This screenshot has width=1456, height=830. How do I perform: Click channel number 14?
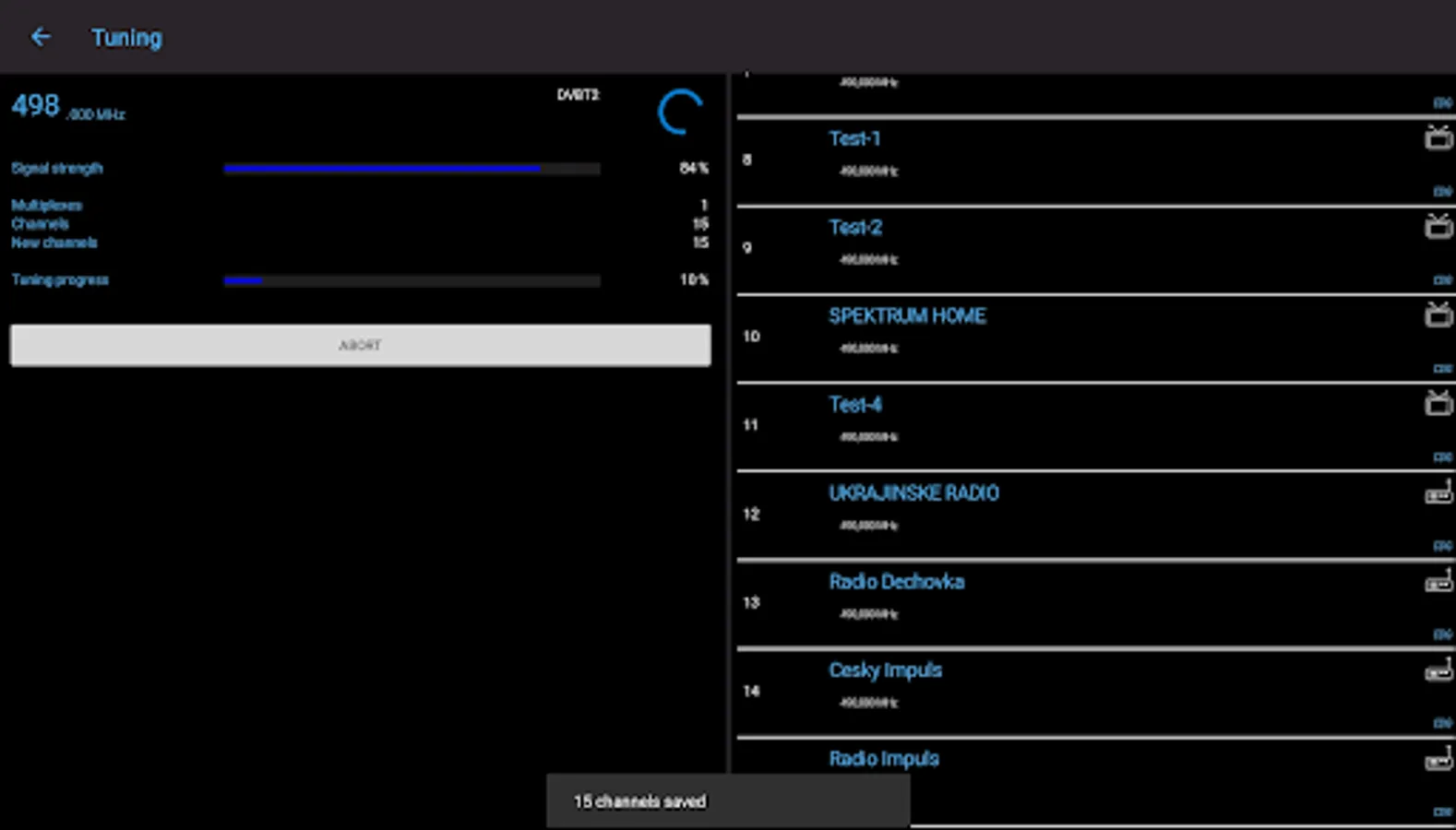752,692
